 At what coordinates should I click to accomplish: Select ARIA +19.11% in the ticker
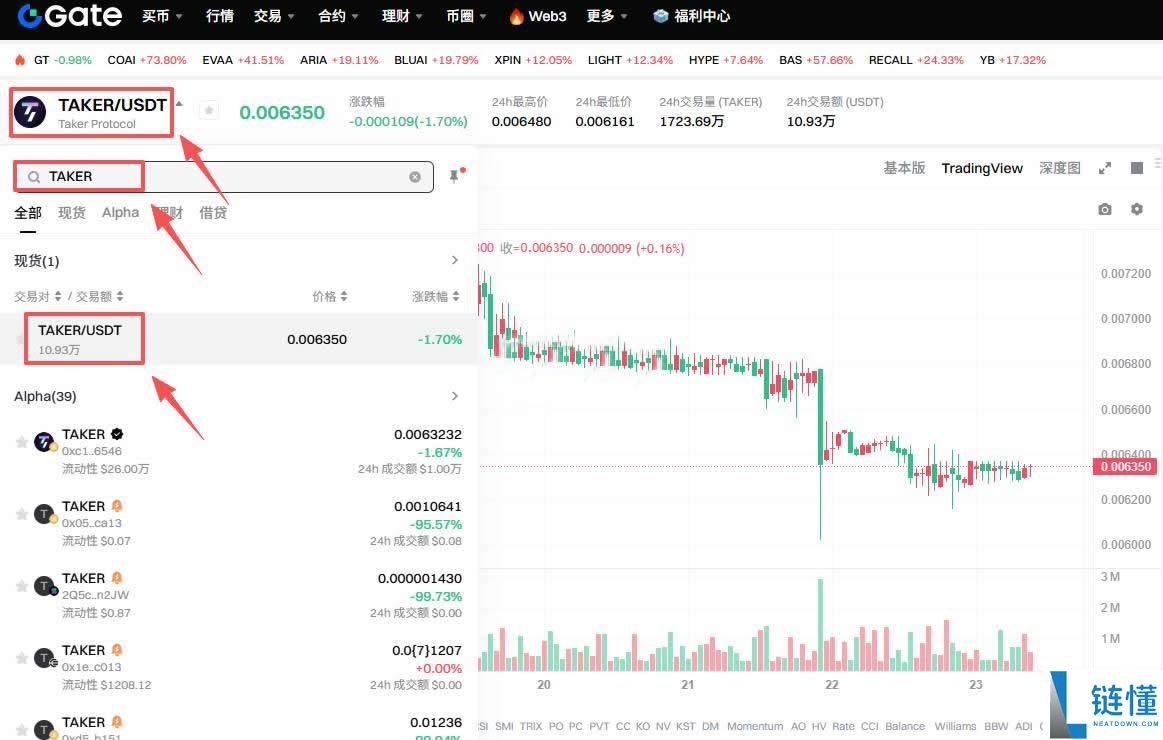point(339,60)
